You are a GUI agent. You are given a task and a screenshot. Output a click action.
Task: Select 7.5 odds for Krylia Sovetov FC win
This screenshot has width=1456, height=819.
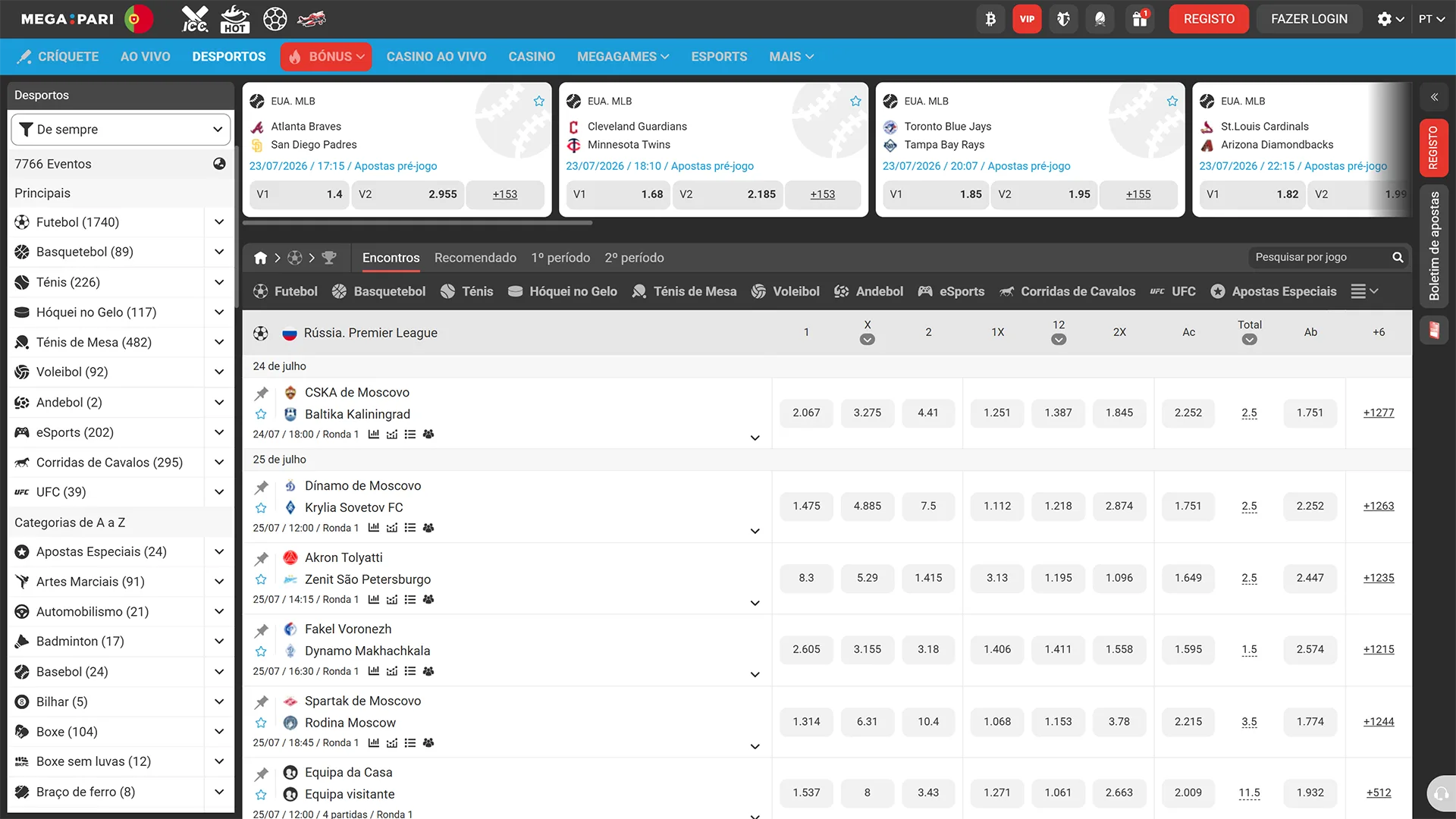click(x=928, y=506)
